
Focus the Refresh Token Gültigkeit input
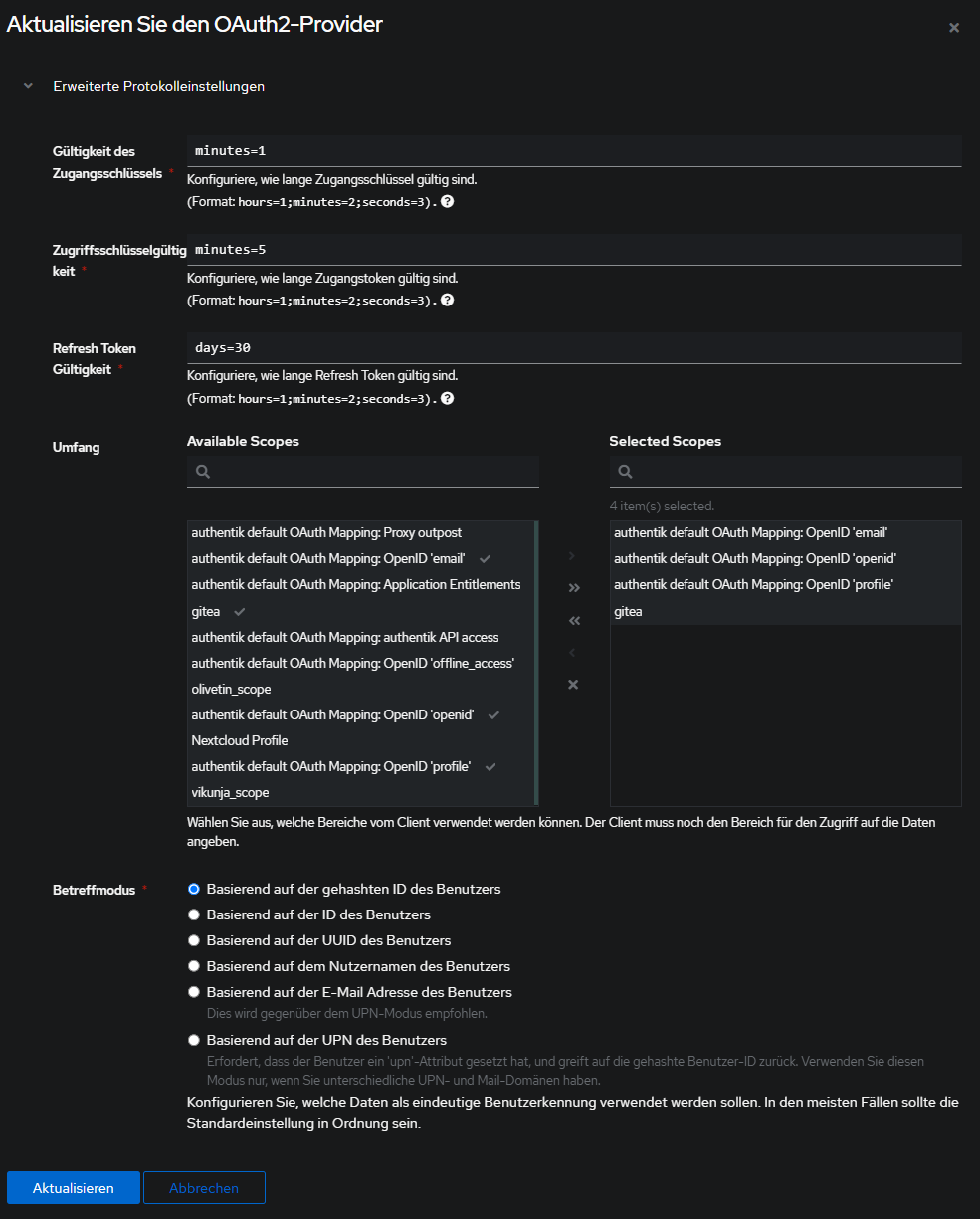(x=574, y=348)
